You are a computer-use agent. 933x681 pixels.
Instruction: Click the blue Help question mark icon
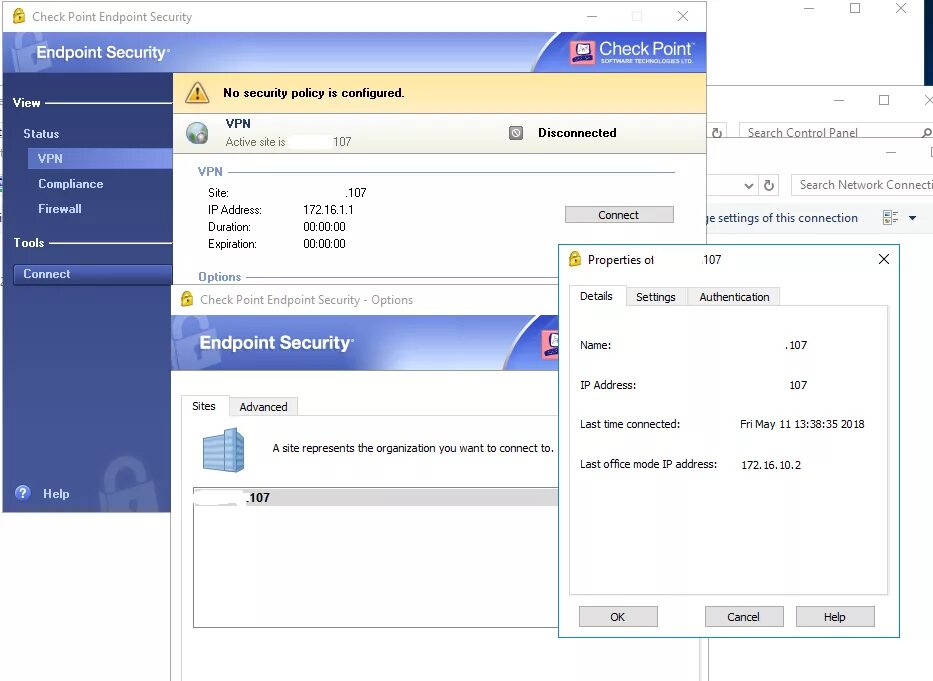tap(23, 493)
